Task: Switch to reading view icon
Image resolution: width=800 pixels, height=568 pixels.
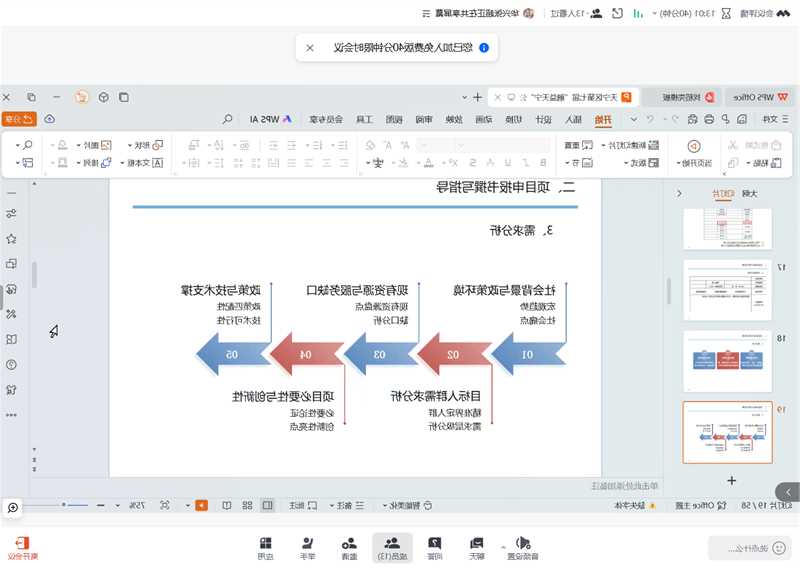Action: click(x=227, y=505)
